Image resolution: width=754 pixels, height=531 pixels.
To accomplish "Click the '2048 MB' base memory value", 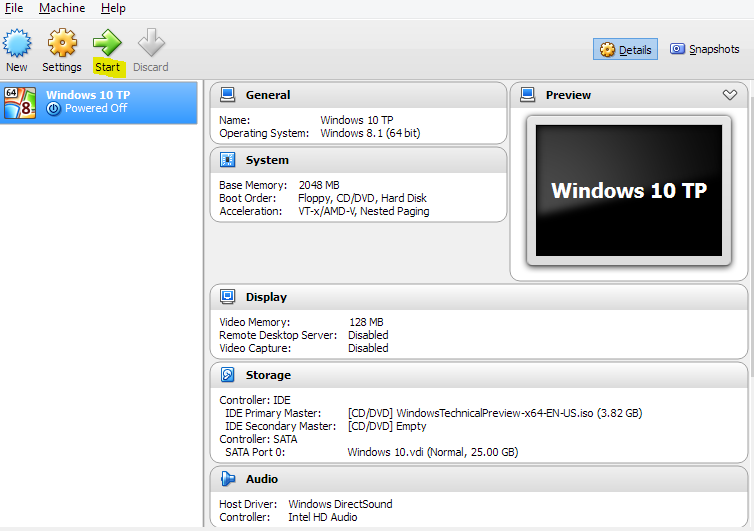I will click(x=319, y=185).
